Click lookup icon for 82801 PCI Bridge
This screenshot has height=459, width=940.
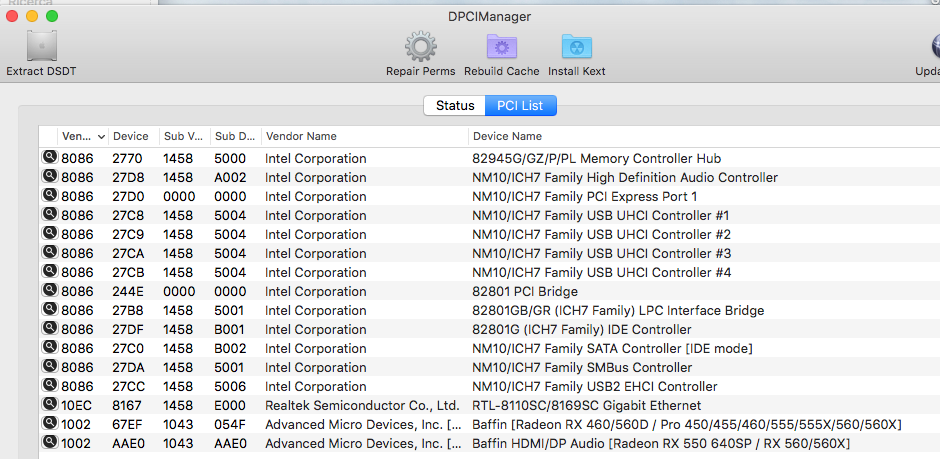[49, 291]
